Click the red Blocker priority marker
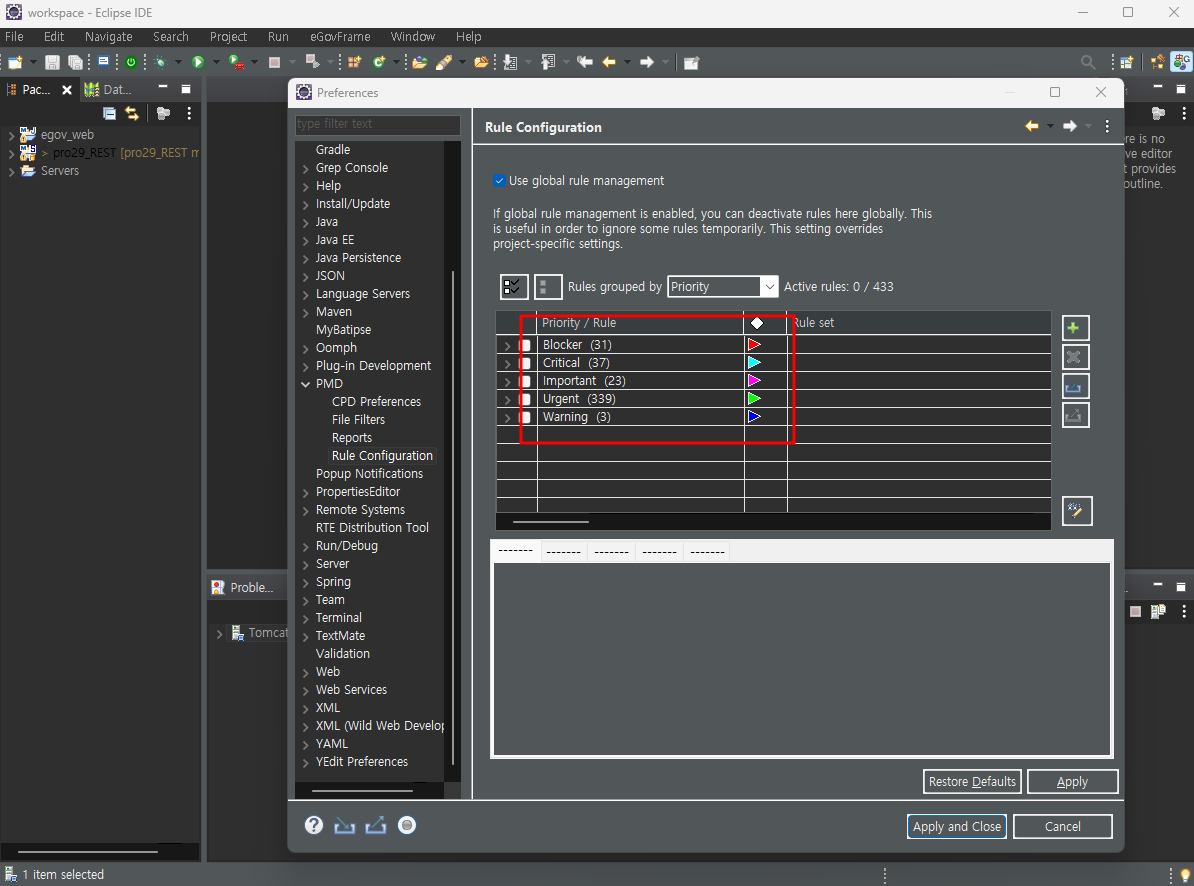Viewport: 1194px width, 886px height. coord(754,345)
